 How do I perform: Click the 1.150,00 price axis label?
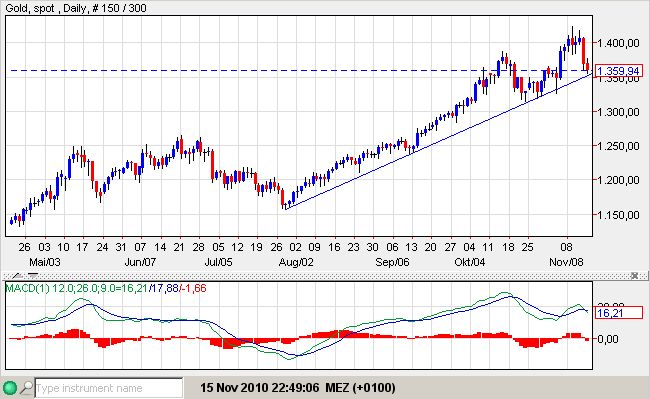618,215
